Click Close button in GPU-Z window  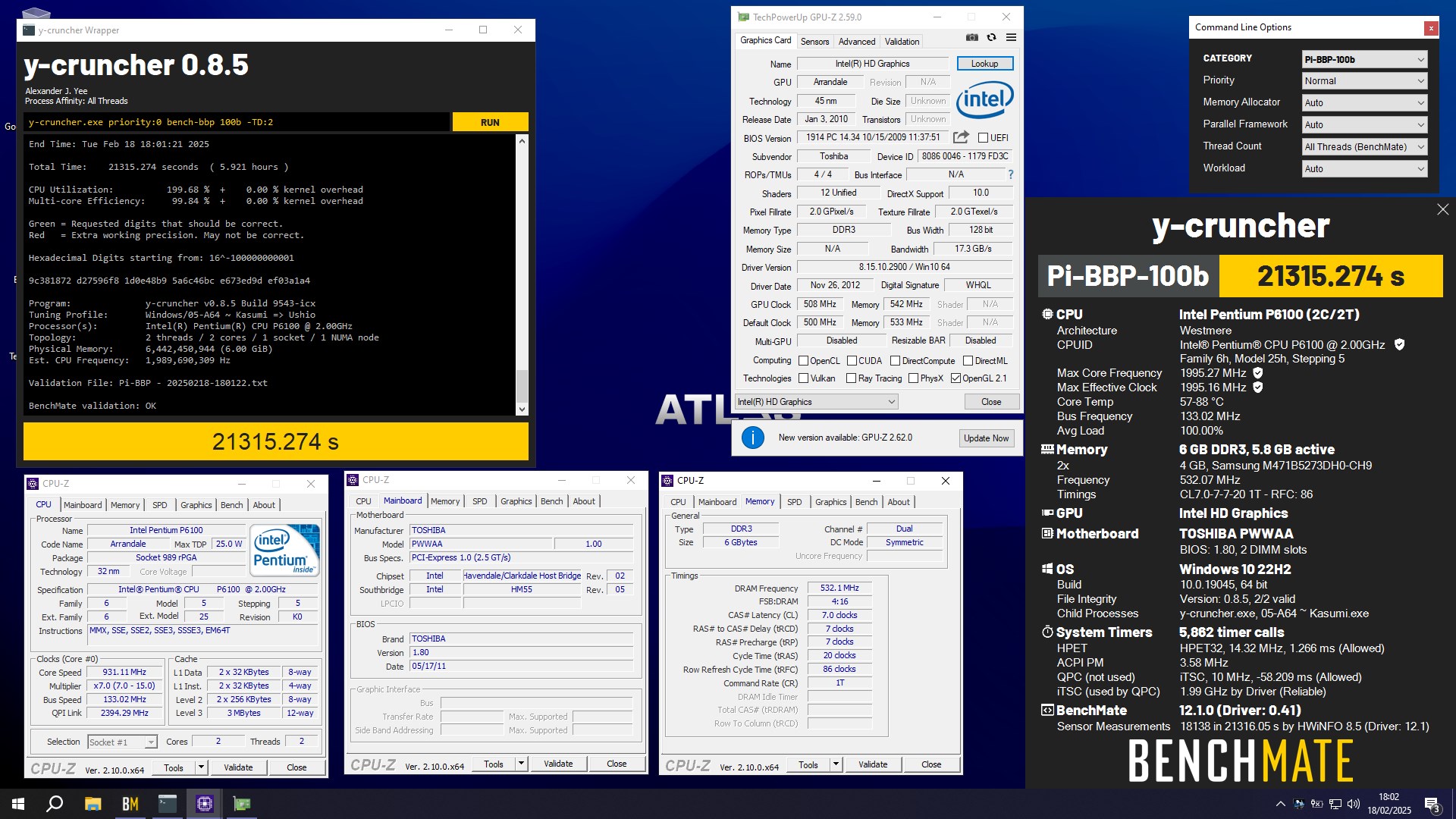991,402
